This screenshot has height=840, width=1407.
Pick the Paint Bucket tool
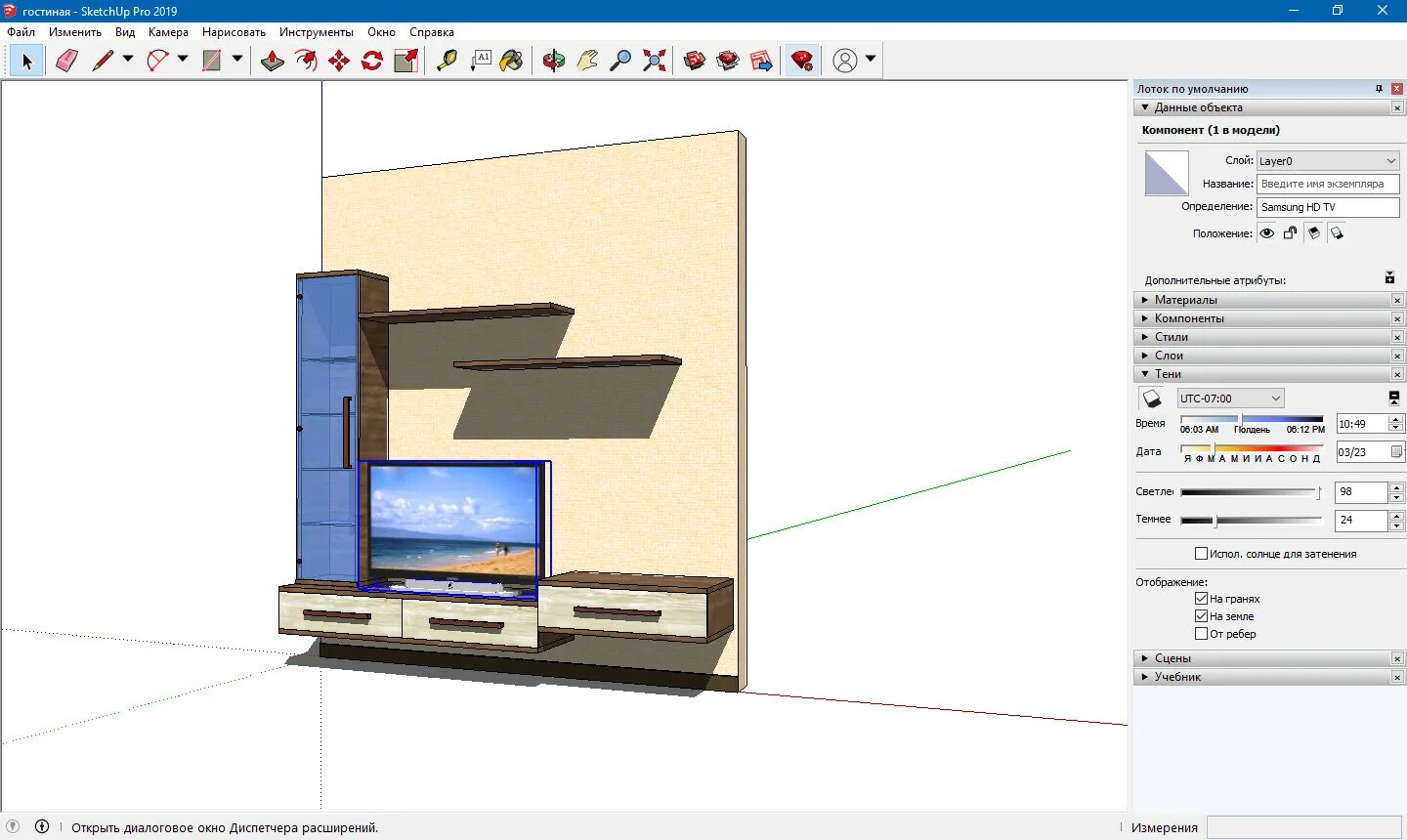511,61
